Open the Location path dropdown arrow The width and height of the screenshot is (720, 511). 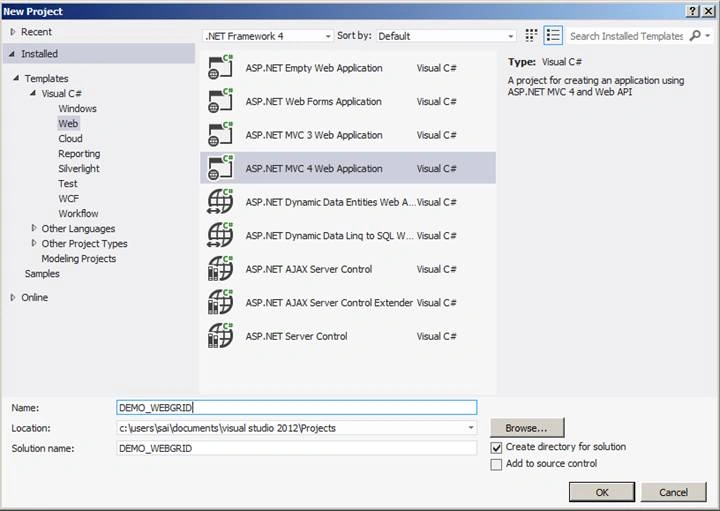[x=471, y=428]
